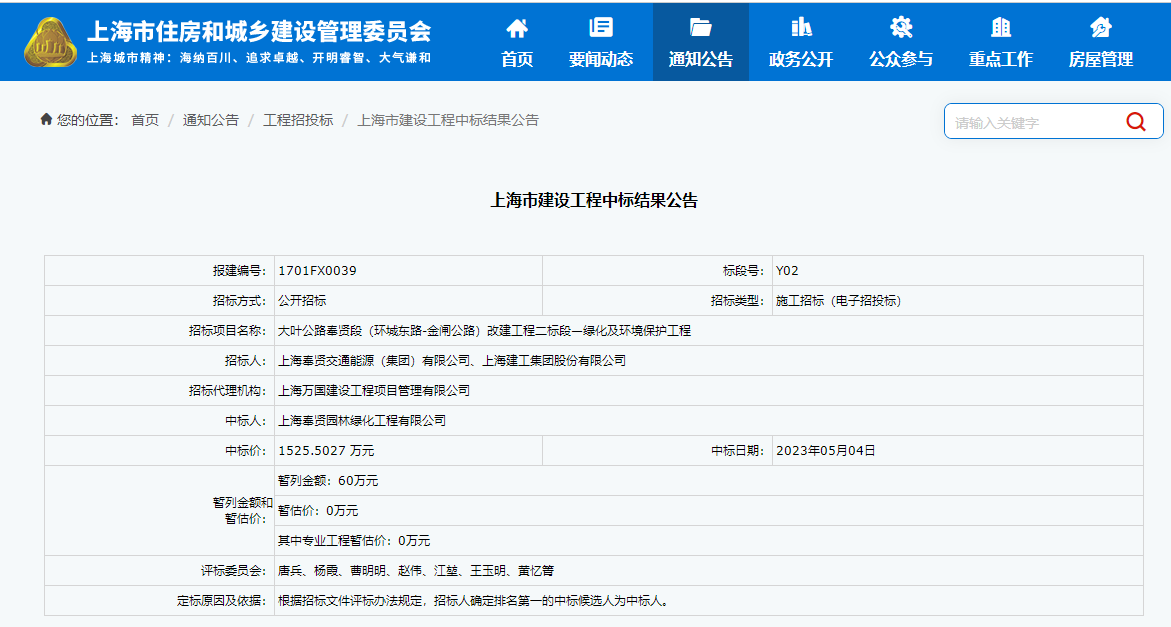Click the site title 上海市住房和城乡建设管理委员会
The image size is (1171, 627).
259,31
